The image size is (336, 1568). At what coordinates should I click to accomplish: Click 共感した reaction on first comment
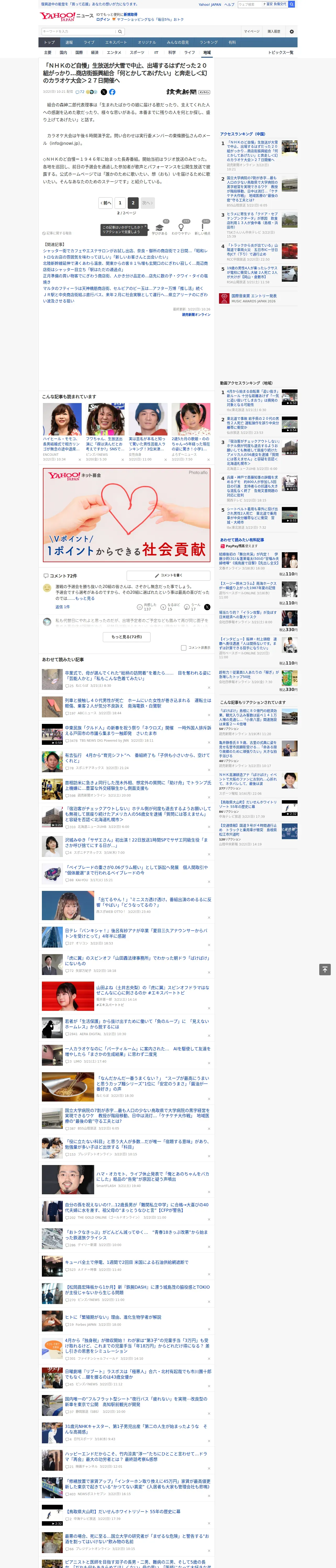click(147, 607)
